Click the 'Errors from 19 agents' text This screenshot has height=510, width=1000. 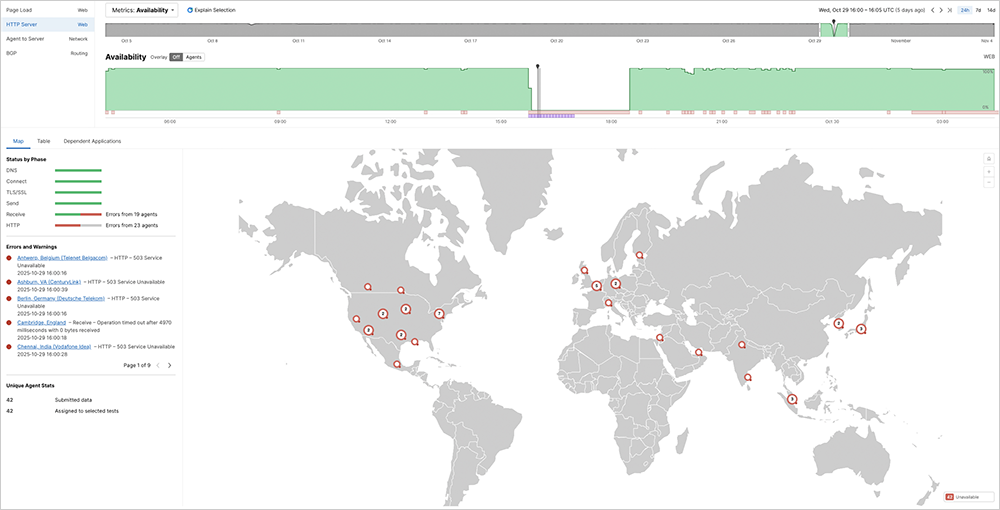click(132, 214)
